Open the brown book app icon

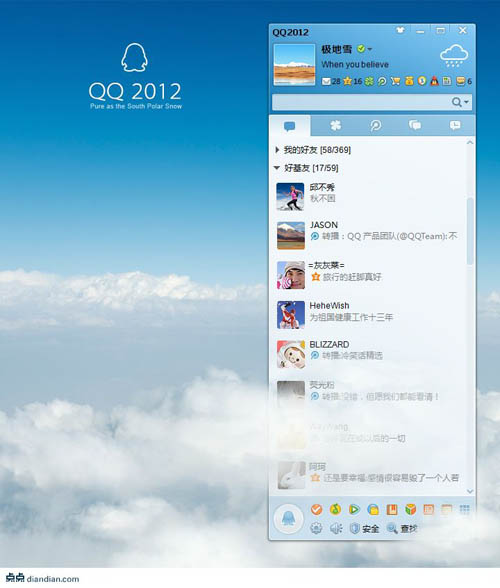point(392,509)
